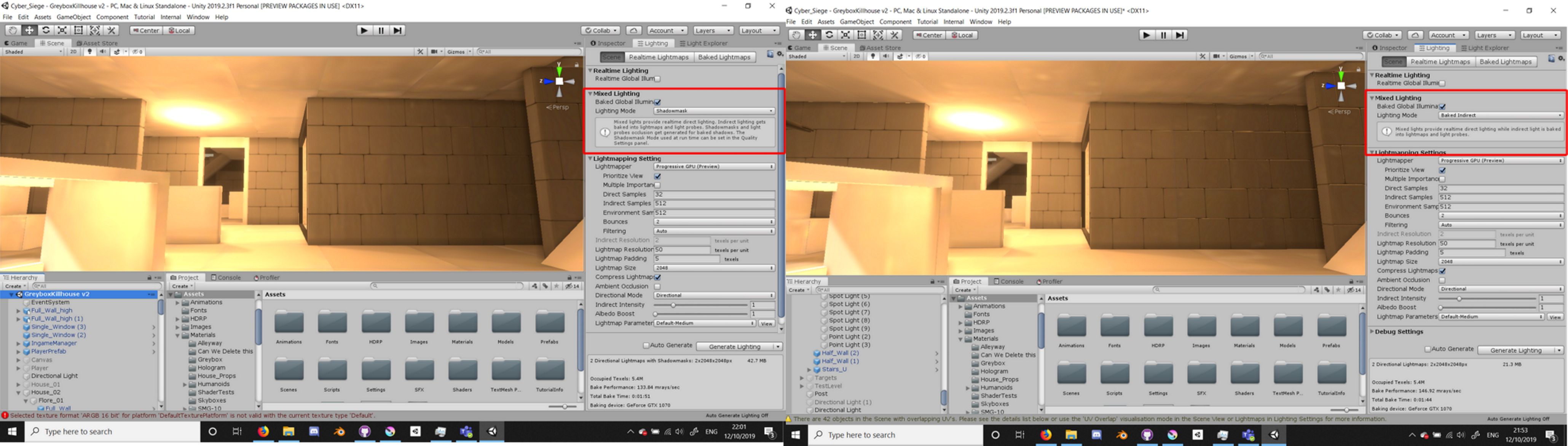Toggle Compress Lightmaps checkbox in left window

coord(657,277)
